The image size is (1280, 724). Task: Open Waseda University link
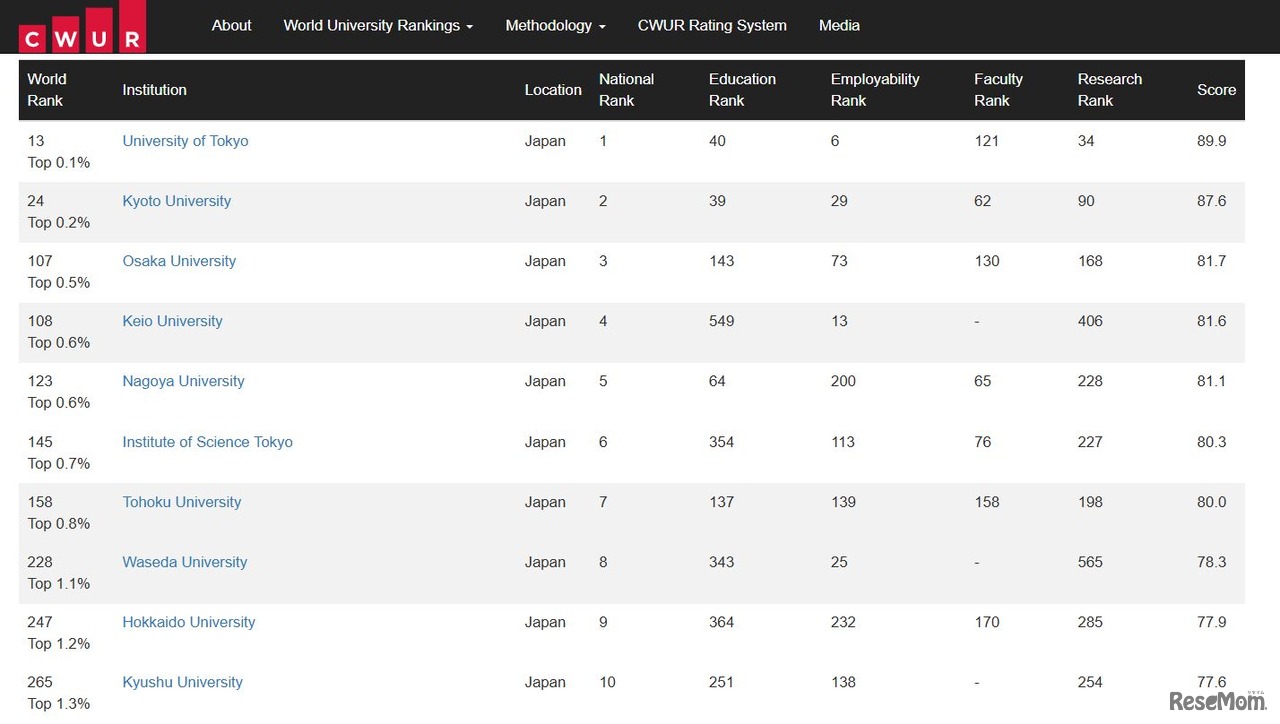184,562
